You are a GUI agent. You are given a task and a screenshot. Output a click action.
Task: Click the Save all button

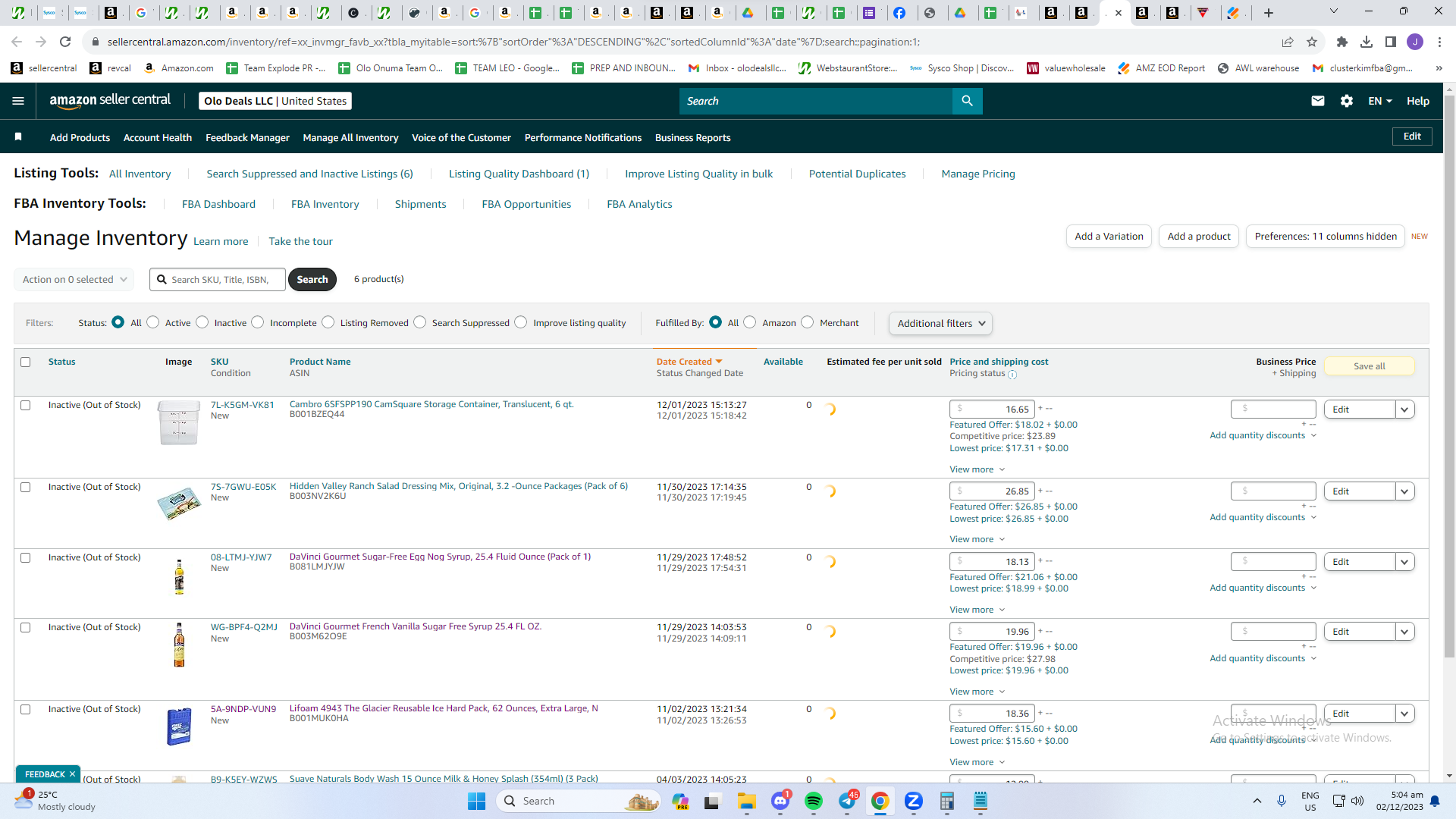(1369, 366)
